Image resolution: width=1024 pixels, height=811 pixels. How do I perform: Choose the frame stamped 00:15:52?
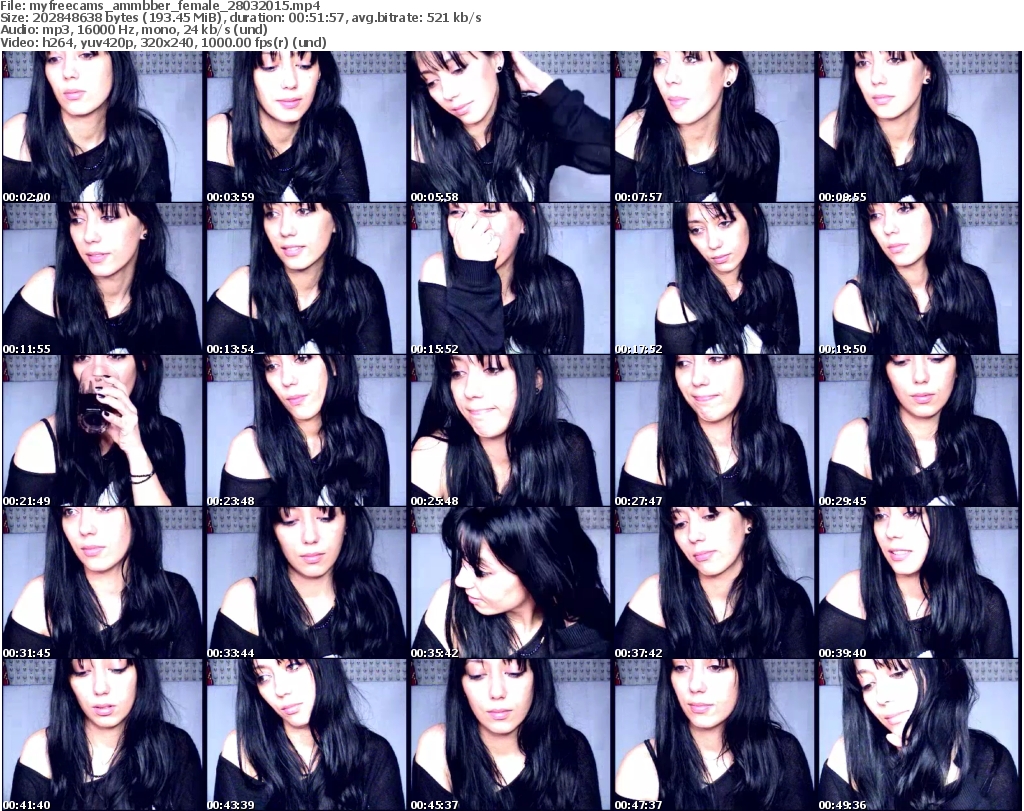pyautogui.click(x=510, y=279)
